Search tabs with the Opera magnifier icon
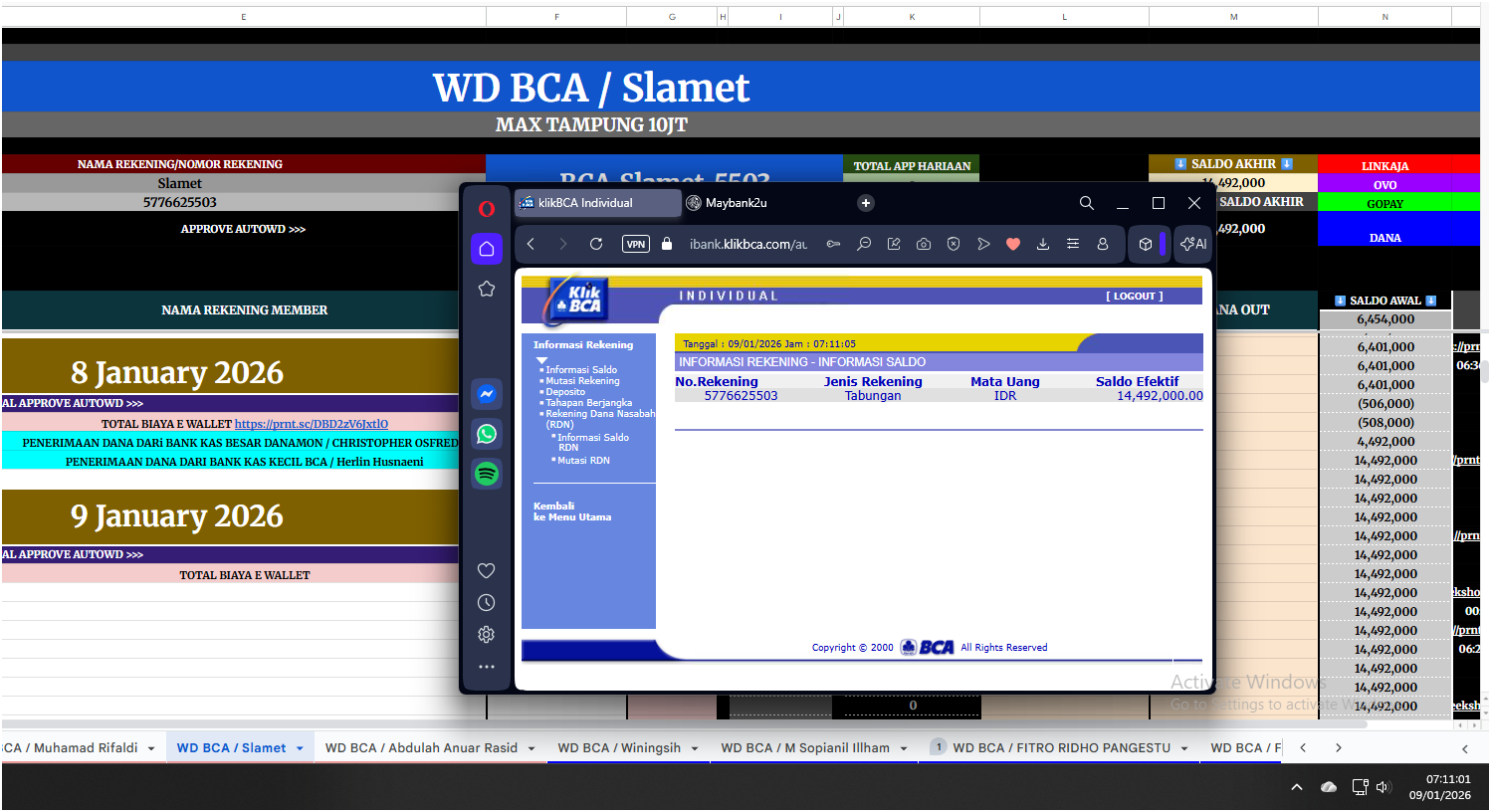The height and width of the screenshot is (812, 1491). pyautogui.click(x=1087, y=203)
